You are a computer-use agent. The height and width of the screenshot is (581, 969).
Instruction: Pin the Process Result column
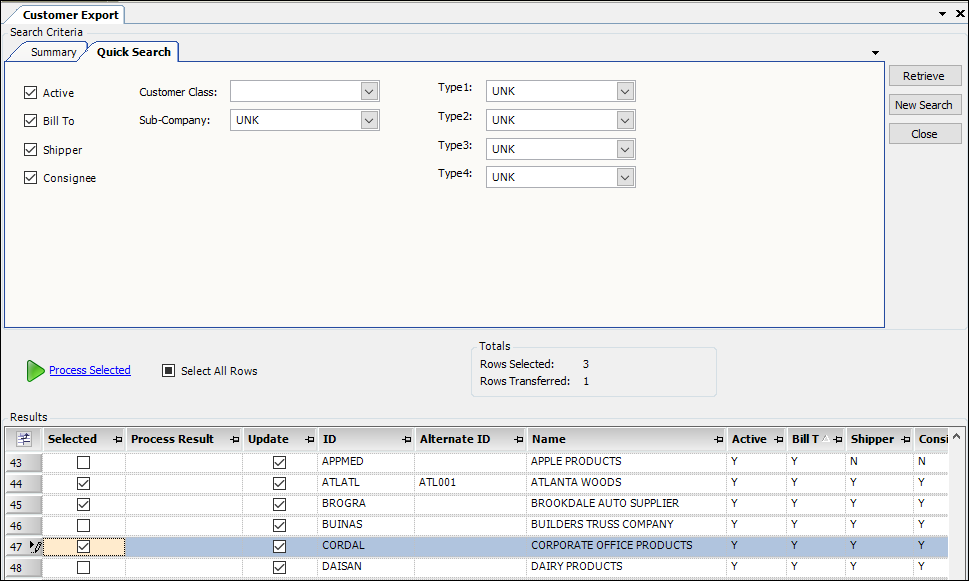[x=234, y=440]
